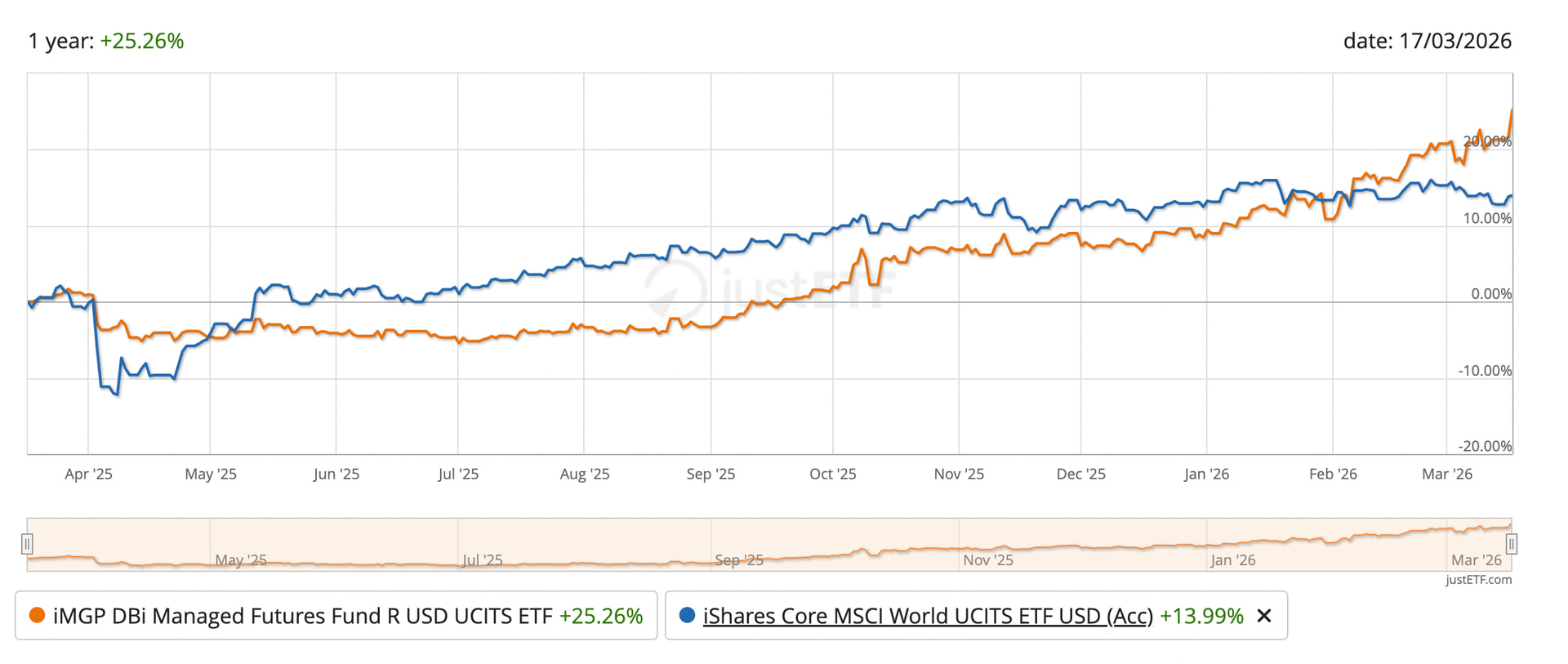Click the orange iMGP legend dot

pyautogui.click(x=37, y=615)
